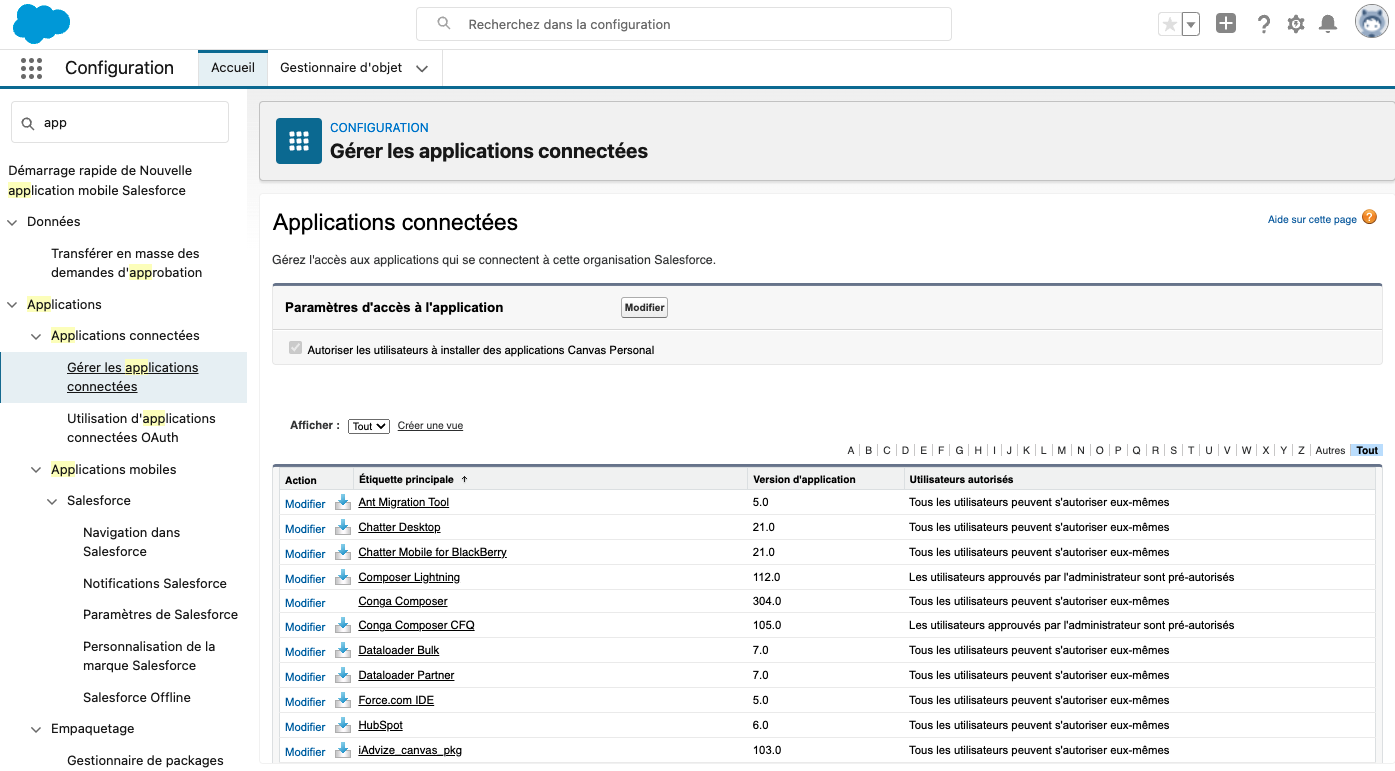Collapse the Données tree section
Viewport: 1395px width, 771px height.
tap(12, 222)
